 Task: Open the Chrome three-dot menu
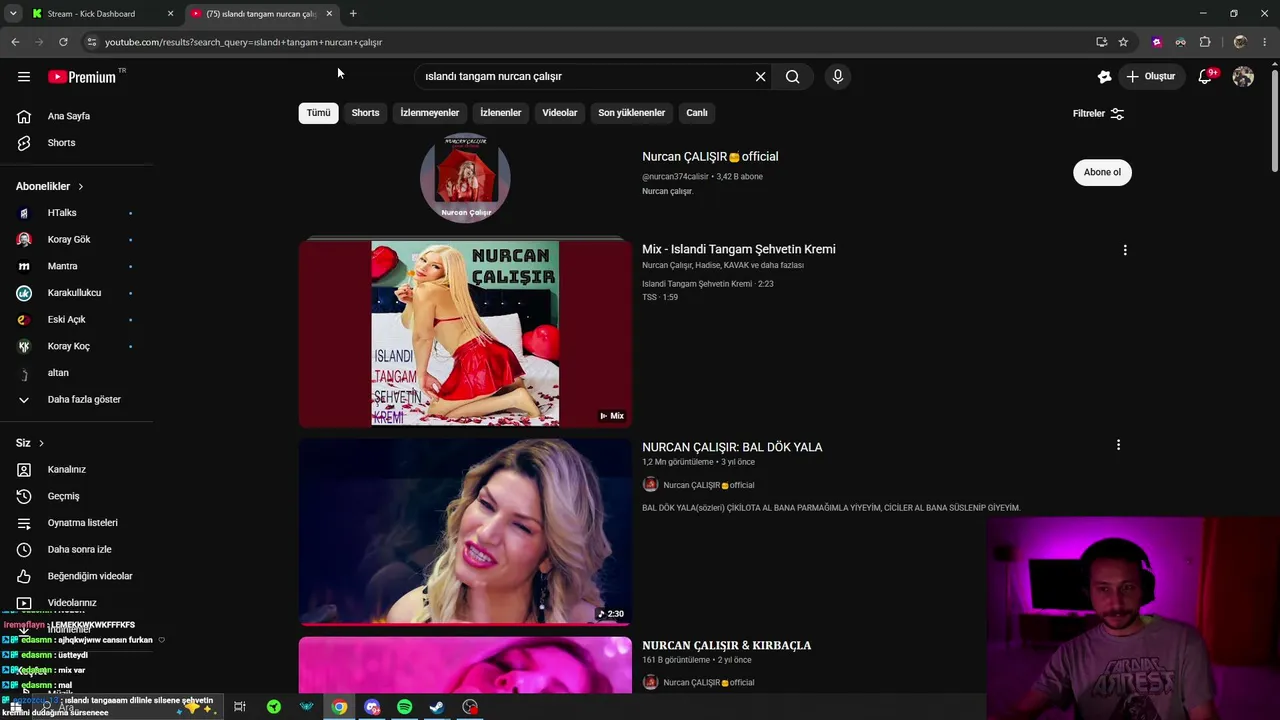pos(1265,42)
